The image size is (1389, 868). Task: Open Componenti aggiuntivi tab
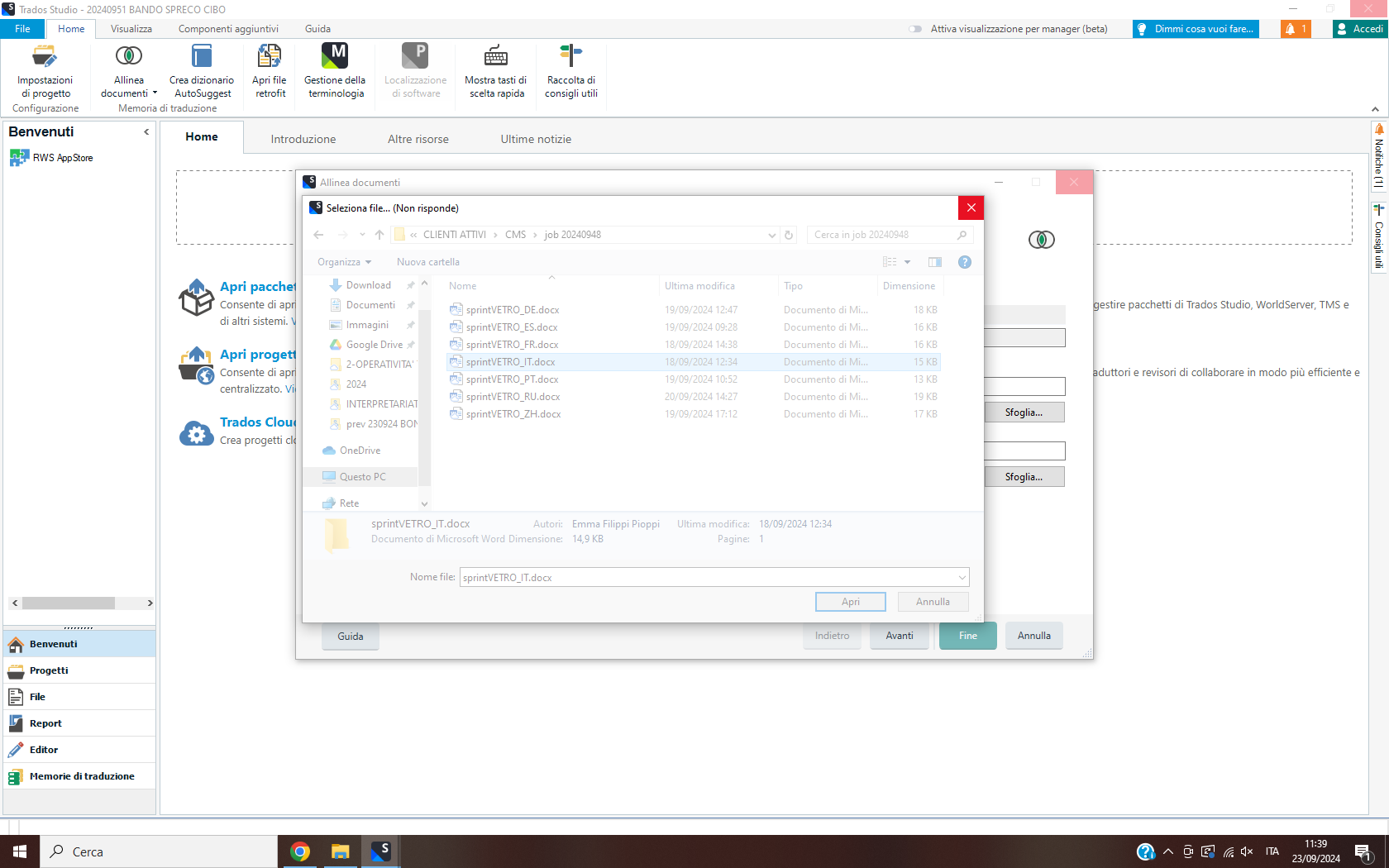click(228, 29)
